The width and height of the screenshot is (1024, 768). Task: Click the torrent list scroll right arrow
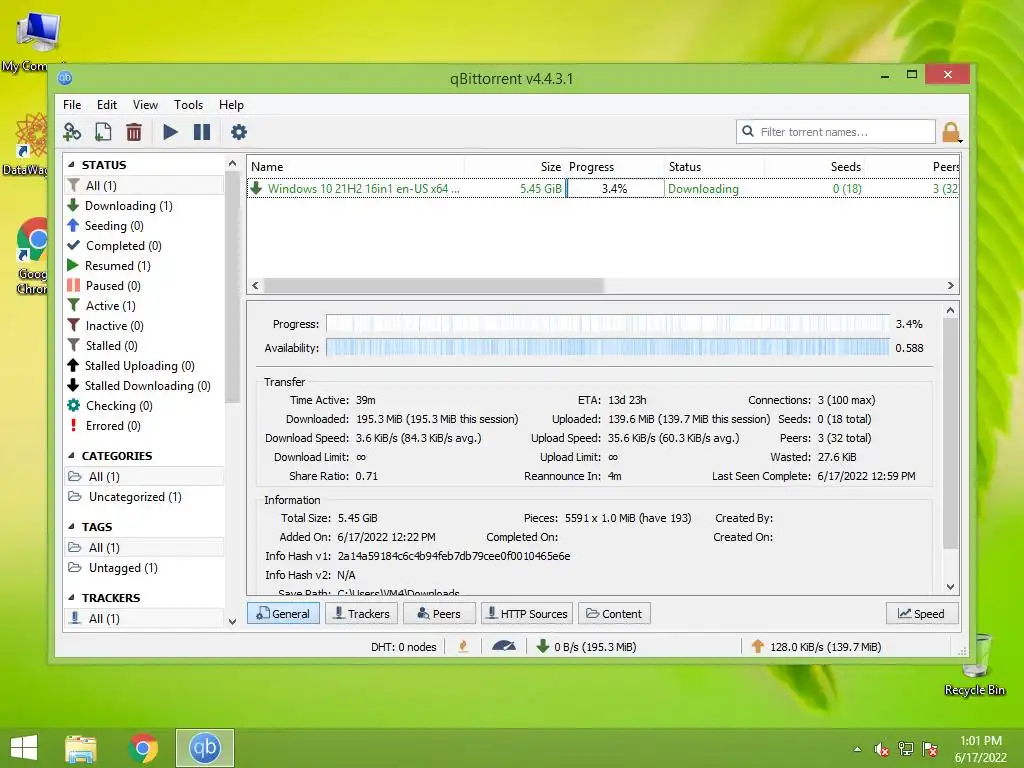click(x=950, y=285)
